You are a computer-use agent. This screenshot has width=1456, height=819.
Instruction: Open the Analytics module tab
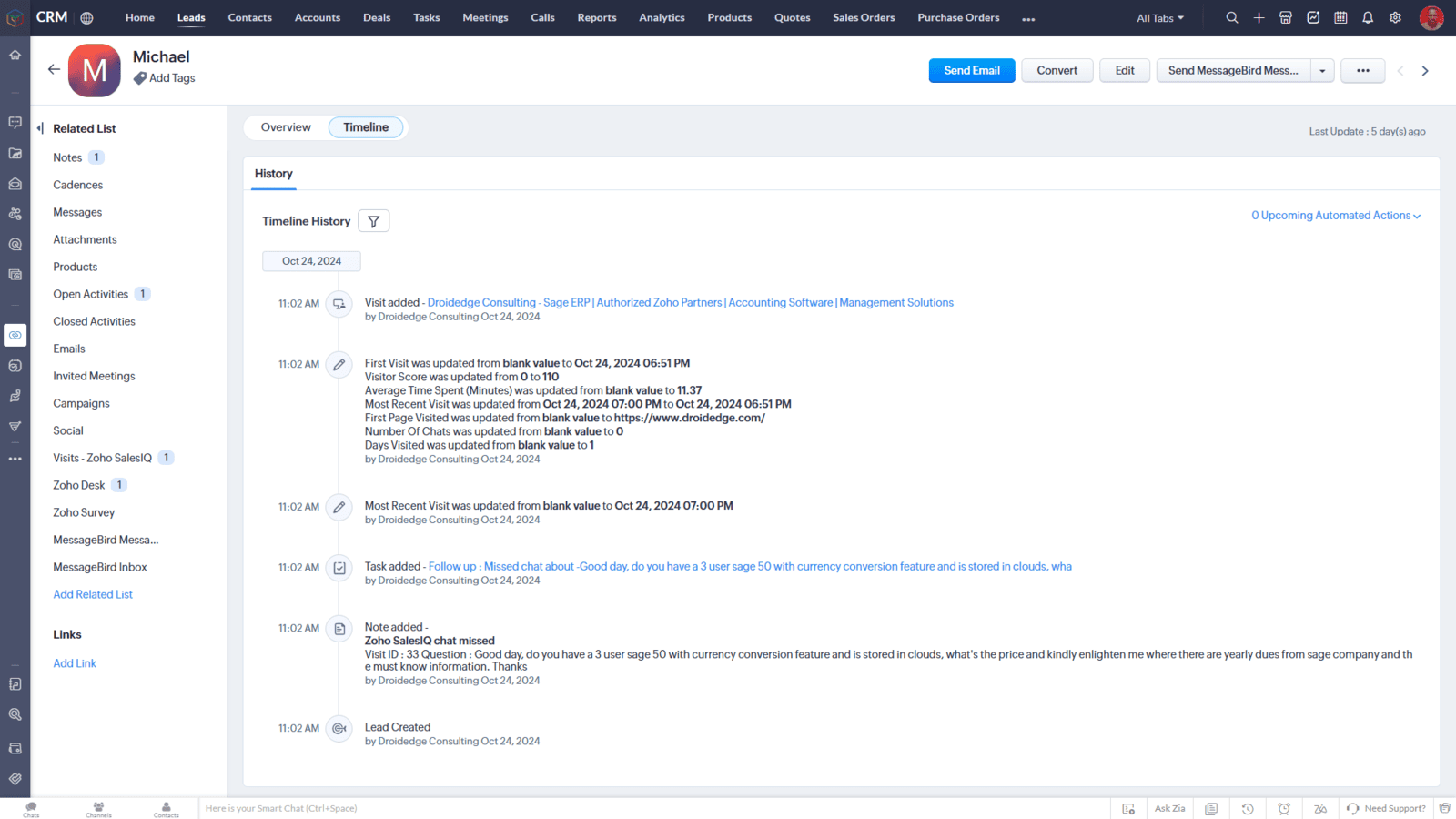[x=662, y=18]
